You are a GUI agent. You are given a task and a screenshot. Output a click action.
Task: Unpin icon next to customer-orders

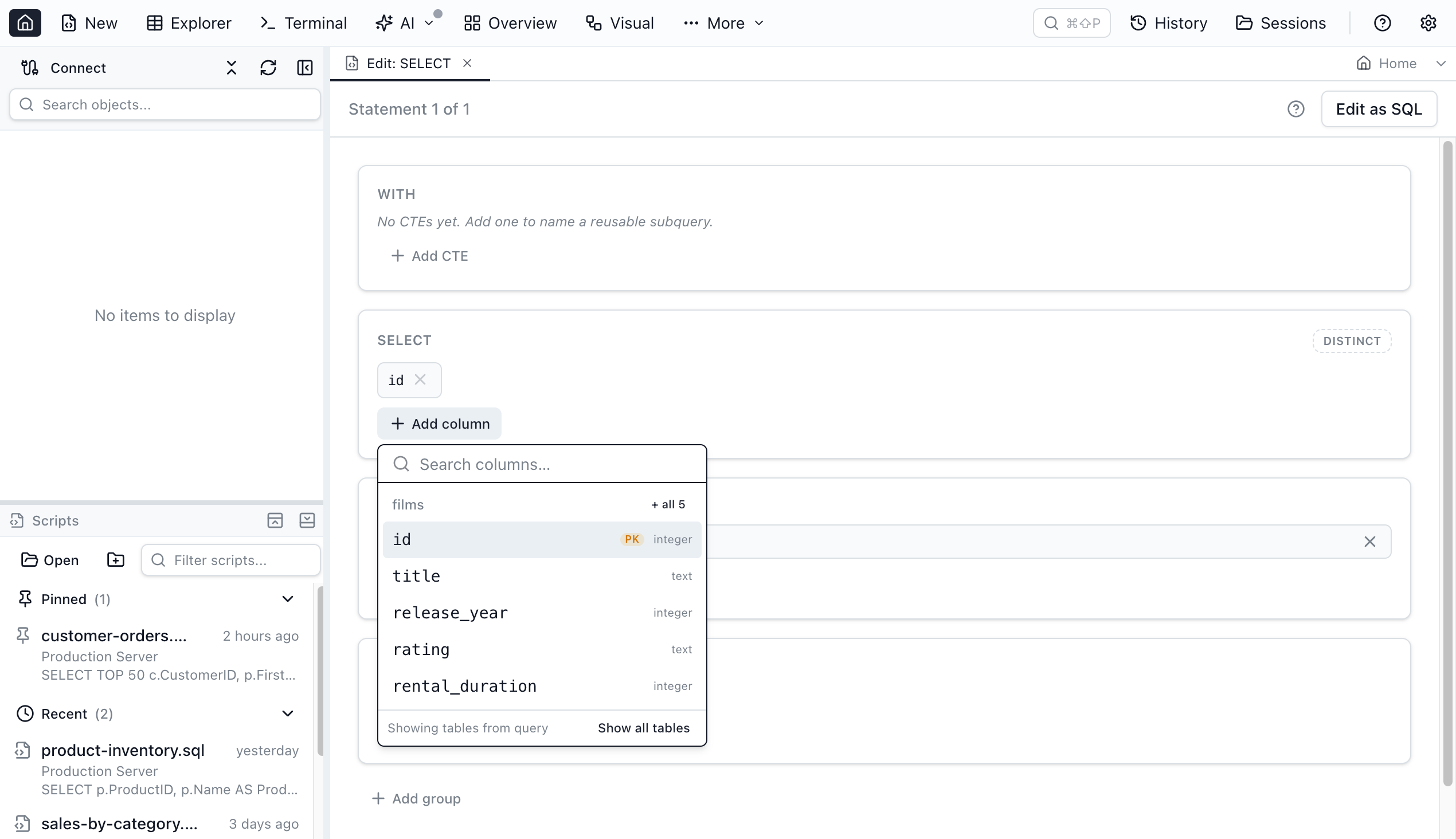(x=23, y=635)
